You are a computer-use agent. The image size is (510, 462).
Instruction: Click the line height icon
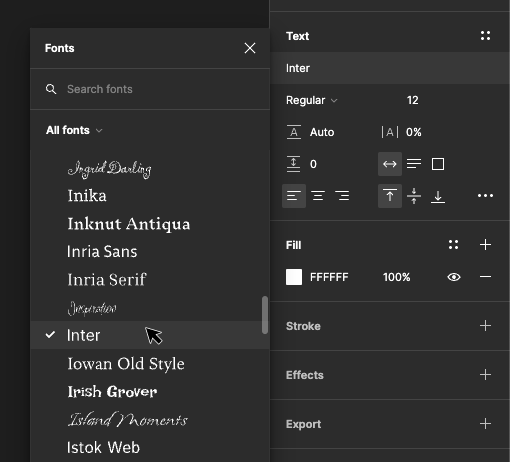point(294,132)
